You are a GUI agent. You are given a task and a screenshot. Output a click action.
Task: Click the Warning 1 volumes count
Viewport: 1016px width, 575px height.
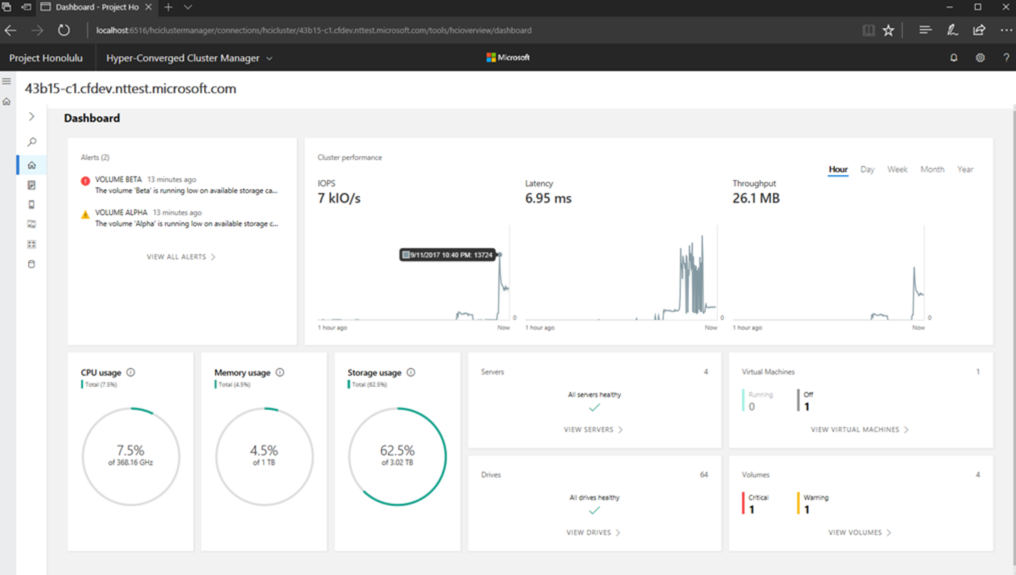tap(813, 504)
